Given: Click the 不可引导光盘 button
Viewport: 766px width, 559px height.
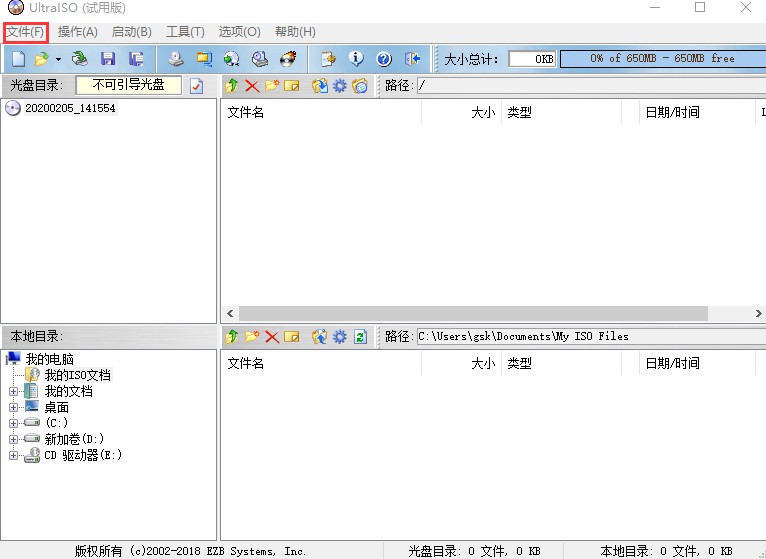Looking at the screenshot, I should tap(129, 85).
